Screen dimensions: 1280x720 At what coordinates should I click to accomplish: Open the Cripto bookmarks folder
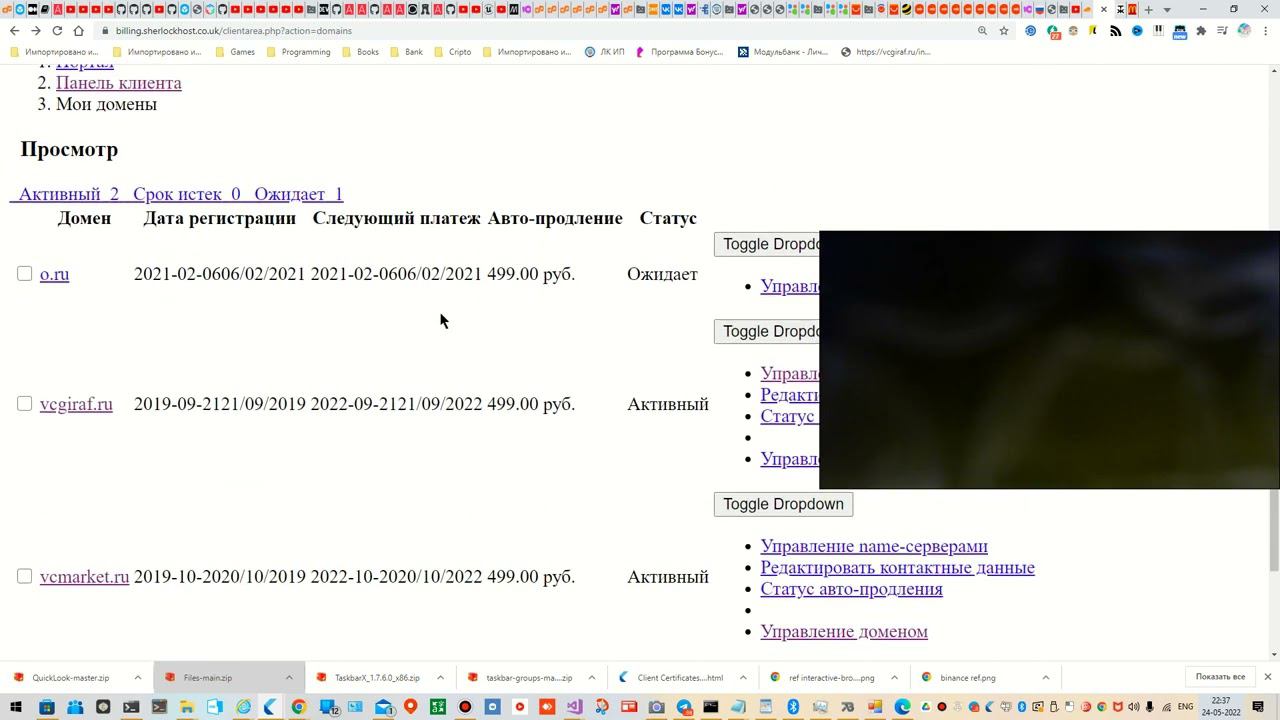452,52
